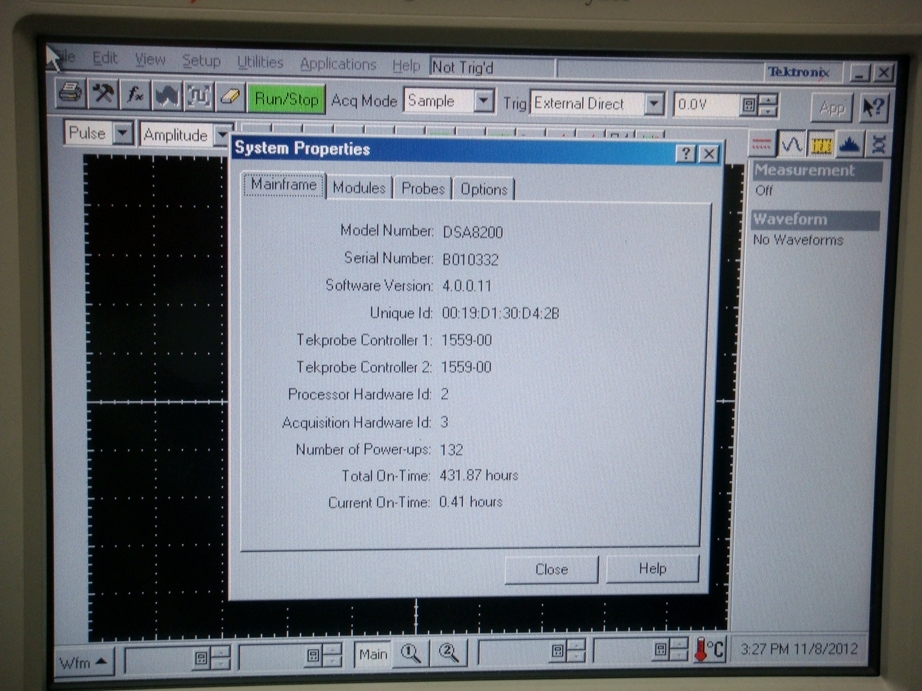
Task: Click the thermometer temperature compensation icon
Action: tap(710, 649)
